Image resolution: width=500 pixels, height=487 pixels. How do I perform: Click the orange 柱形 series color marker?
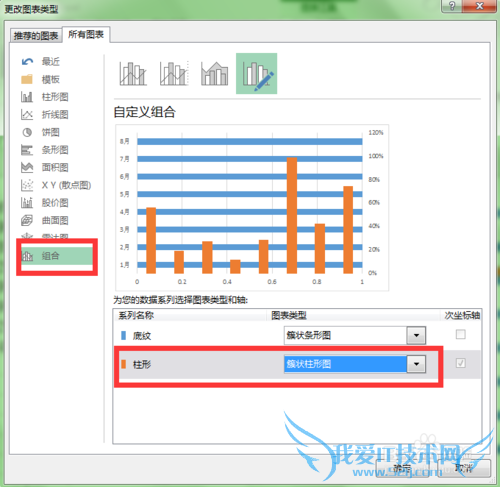click(123, 364)
